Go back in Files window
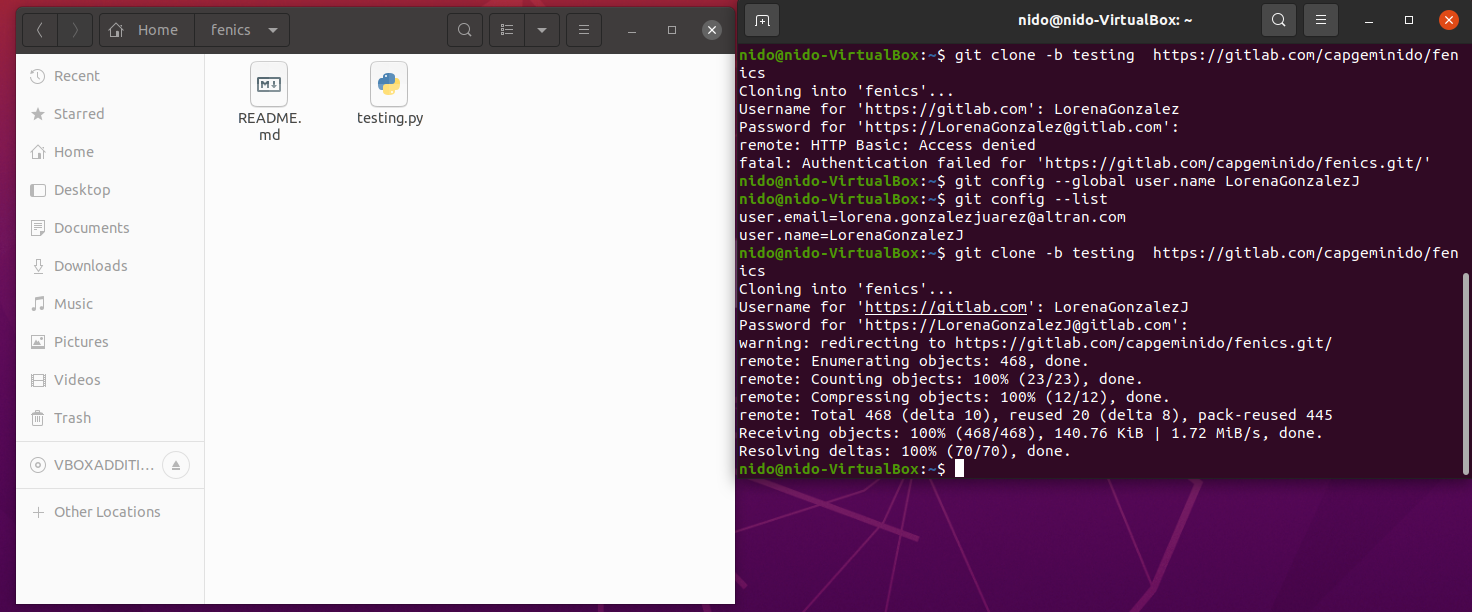1472x612 pixels. 39,30
